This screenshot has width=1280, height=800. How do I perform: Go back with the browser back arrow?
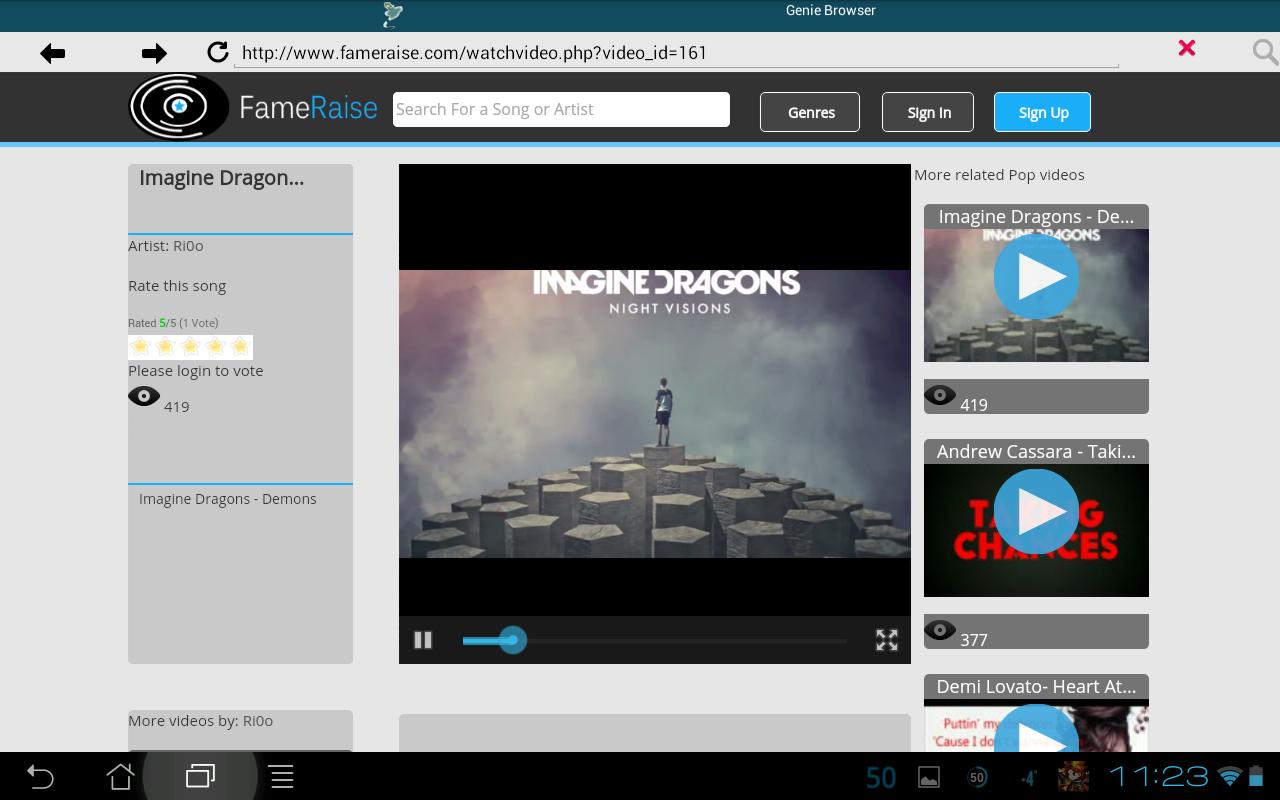(53, 53)
